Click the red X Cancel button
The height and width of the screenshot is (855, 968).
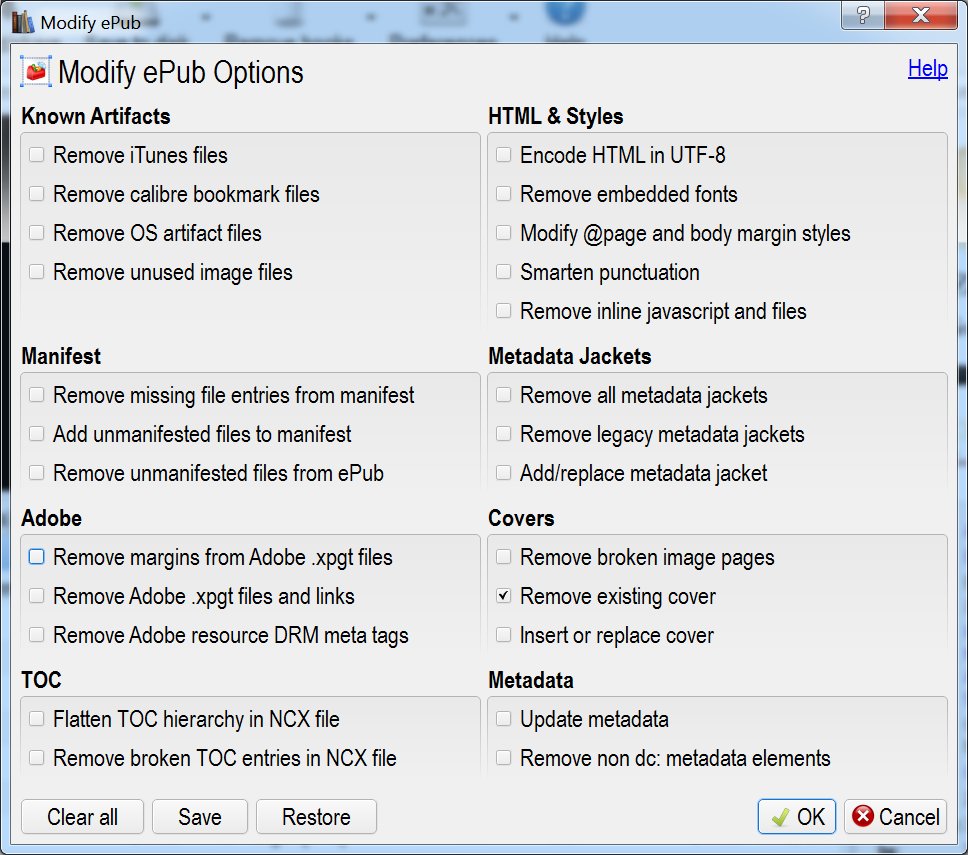tap(895, 817)
